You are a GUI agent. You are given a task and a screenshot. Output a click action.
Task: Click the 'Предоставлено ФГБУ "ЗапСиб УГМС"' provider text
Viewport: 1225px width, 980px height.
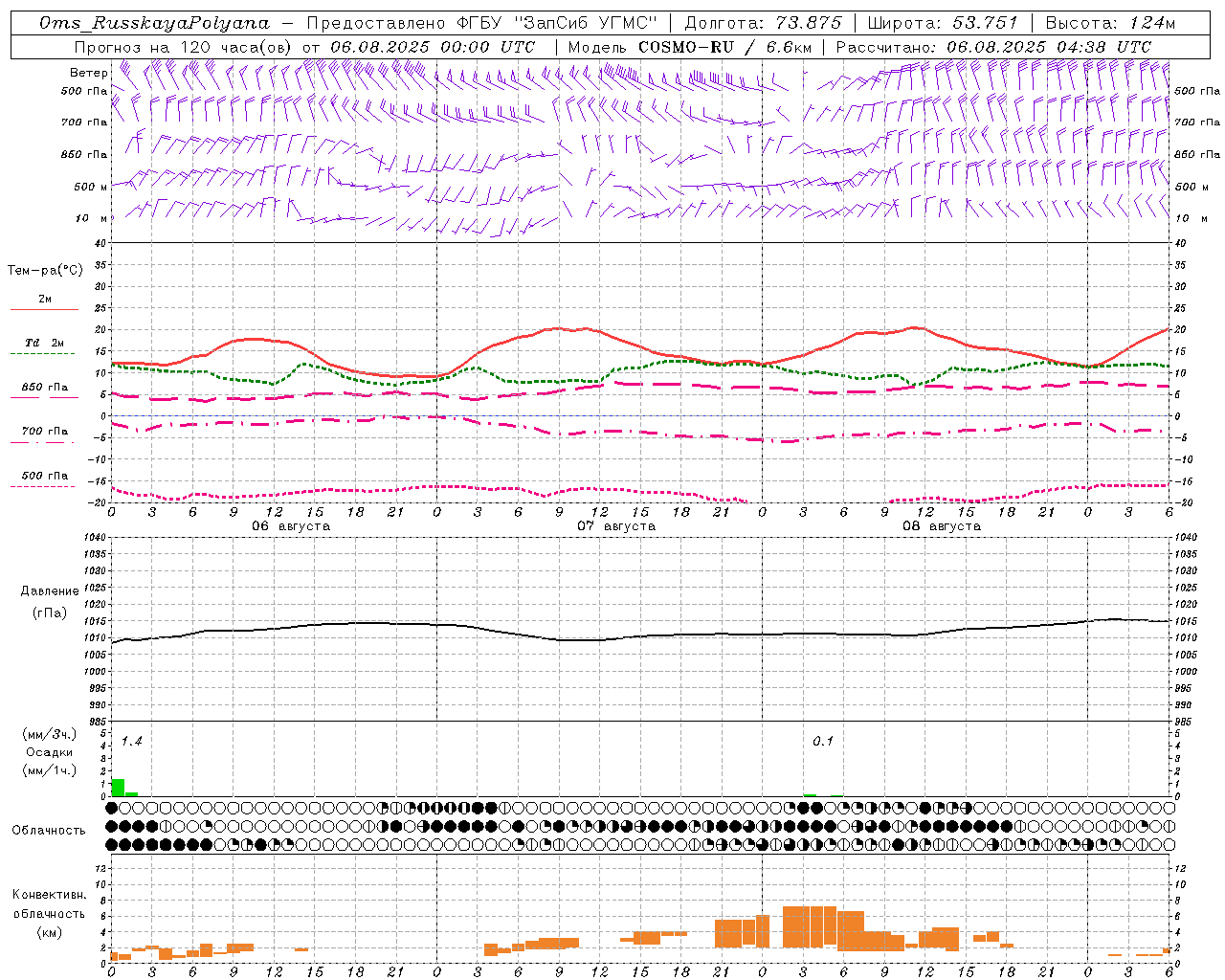click(482, 23)
